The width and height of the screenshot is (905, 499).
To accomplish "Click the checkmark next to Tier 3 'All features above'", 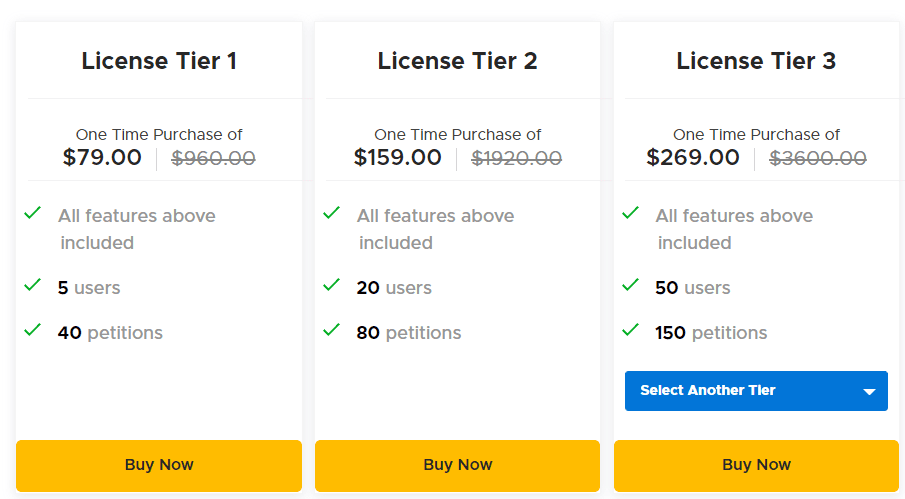I will (x=631, y=213).
